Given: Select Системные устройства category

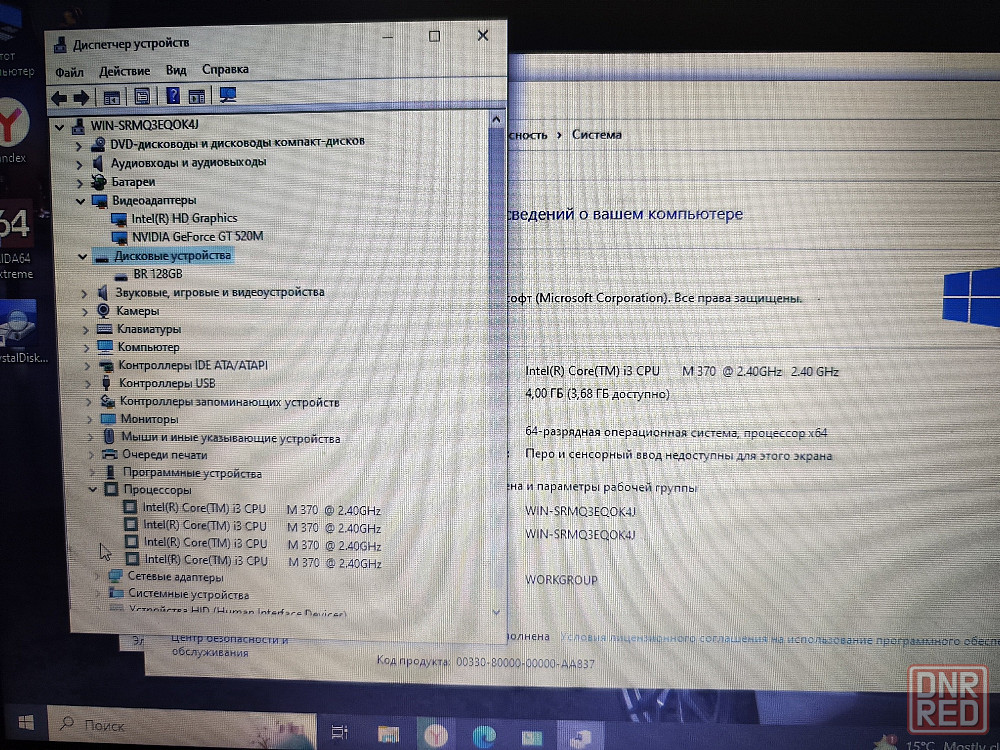Looking at the screenshot, I should pyautogui.click(x=188, y=594).
